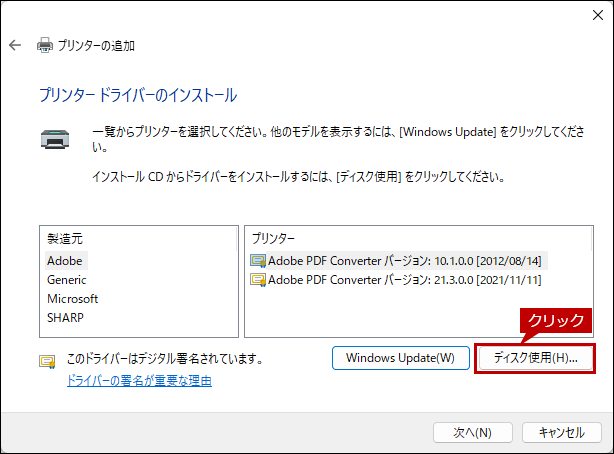
Task: Open the ドライバーの署名が重要な理由 link
Action: 139,381
